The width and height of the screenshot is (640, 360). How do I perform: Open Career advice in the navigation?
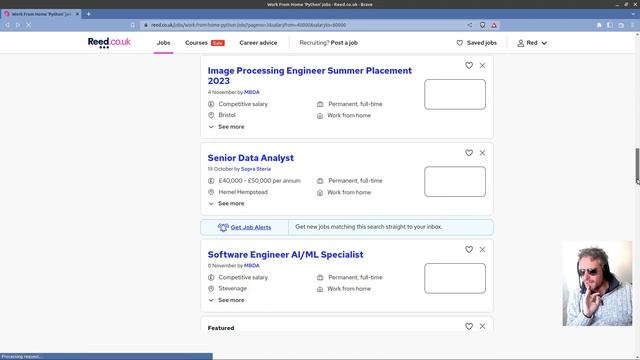point(258,43)
